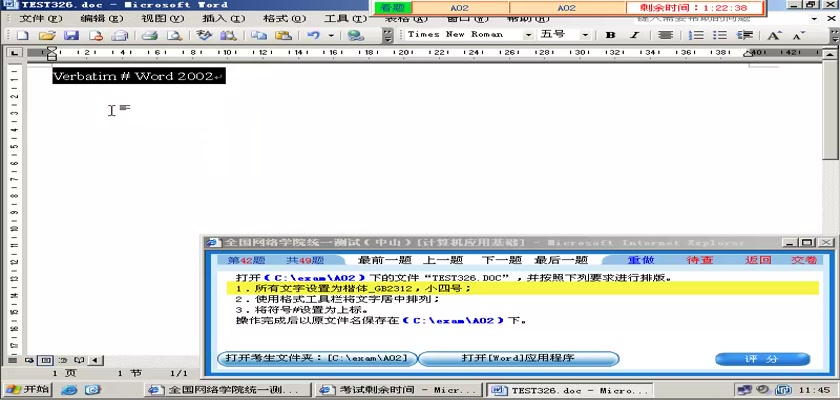Switch to Outline view button

(x=63, y=359)
